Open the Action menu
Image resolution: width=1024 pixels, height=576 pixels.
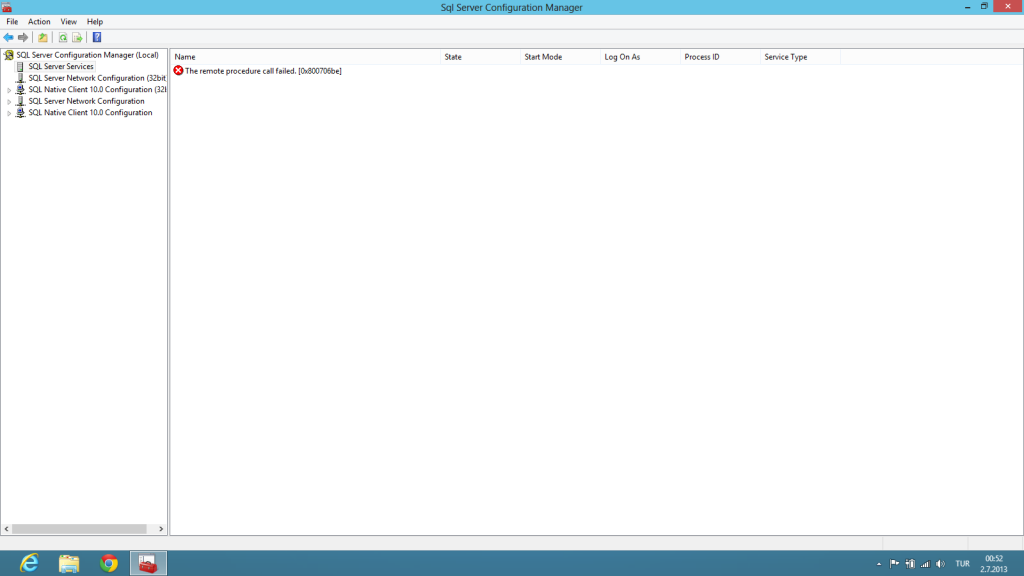click(x=39, y=22)
